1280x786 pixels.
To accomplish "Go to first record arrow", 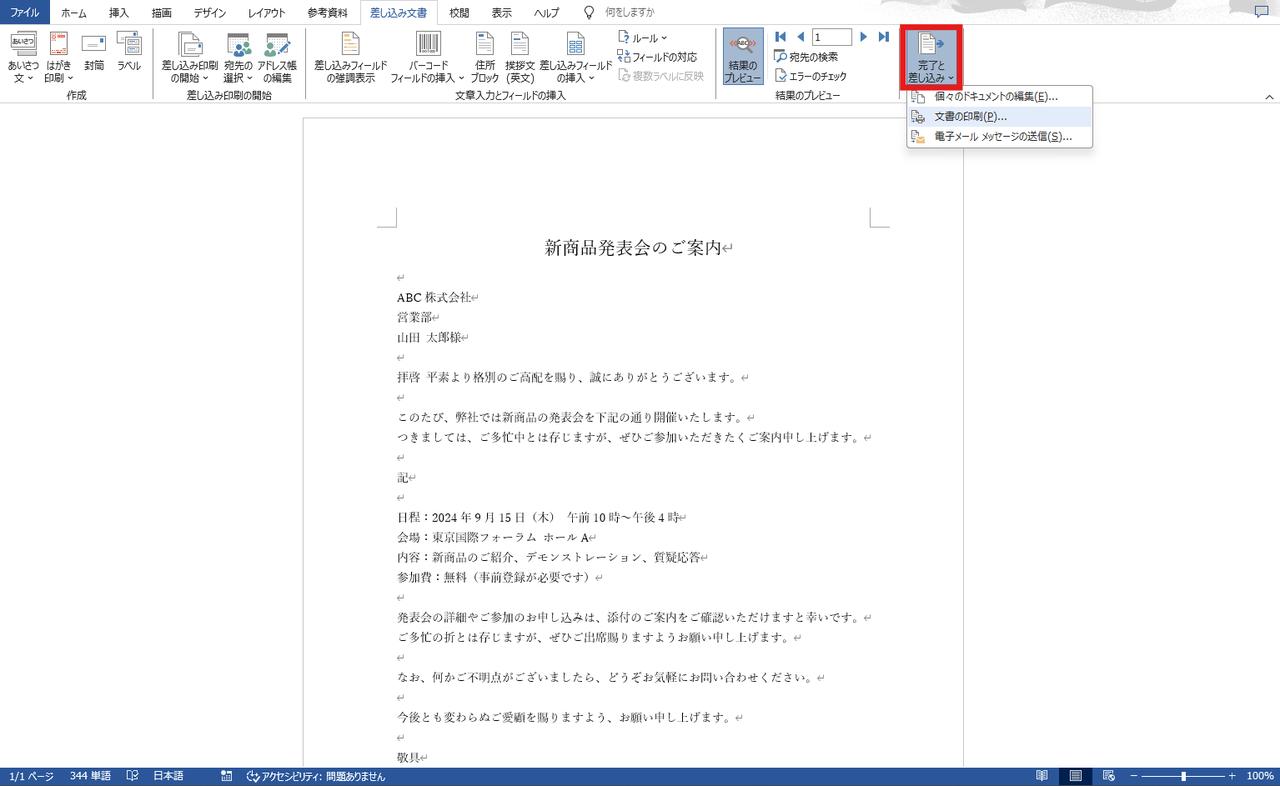I will 781,37.
